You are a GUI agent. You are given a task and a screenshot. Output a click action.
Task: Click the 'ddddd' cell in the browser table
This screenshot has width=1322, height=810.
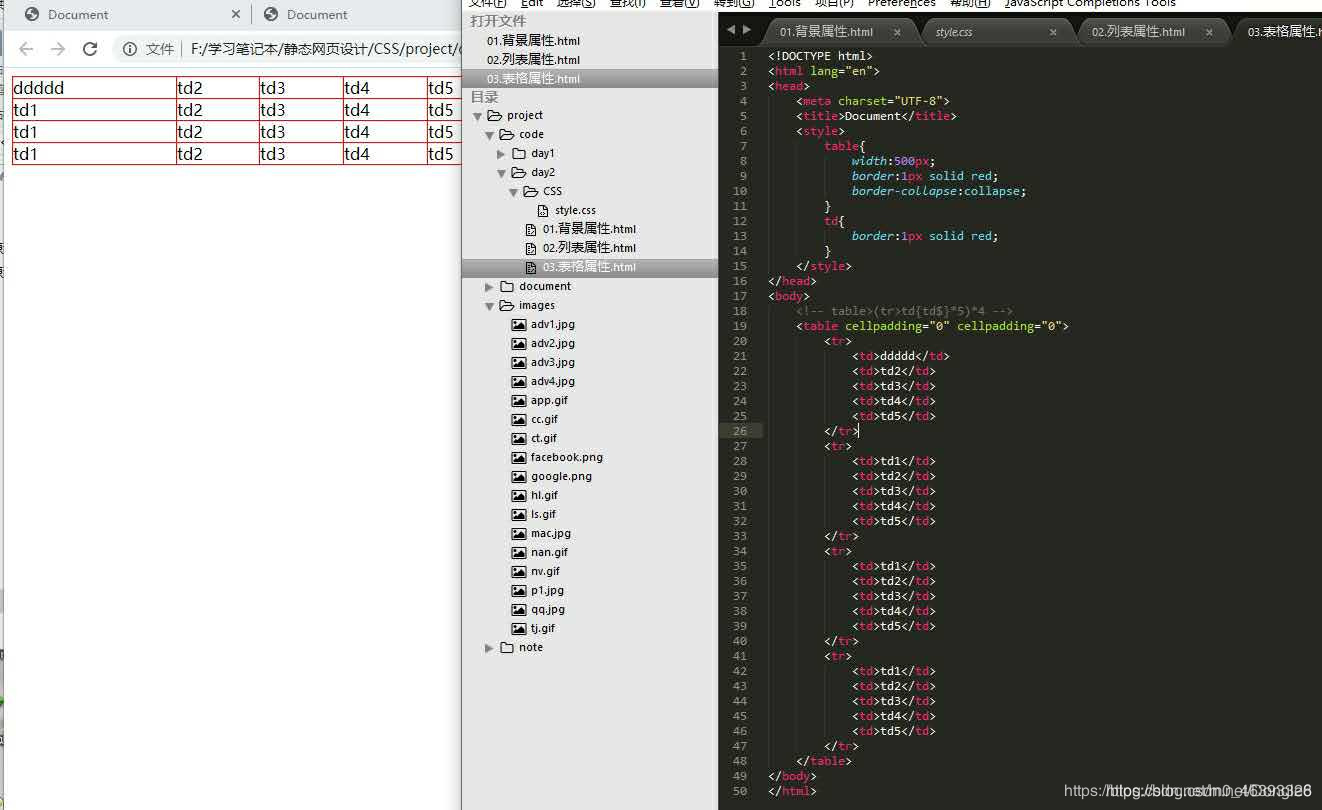pyautogui.click(x=94, y=88)
